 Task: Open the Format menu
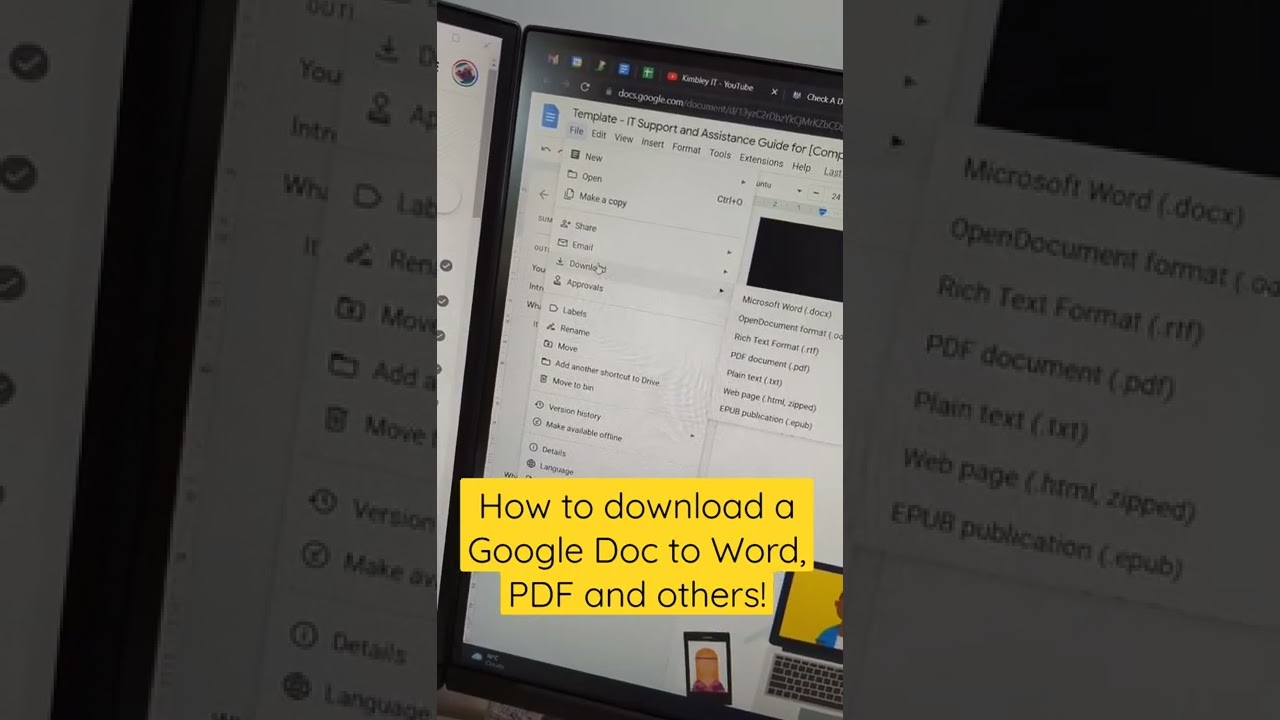(x=686, y=148)
